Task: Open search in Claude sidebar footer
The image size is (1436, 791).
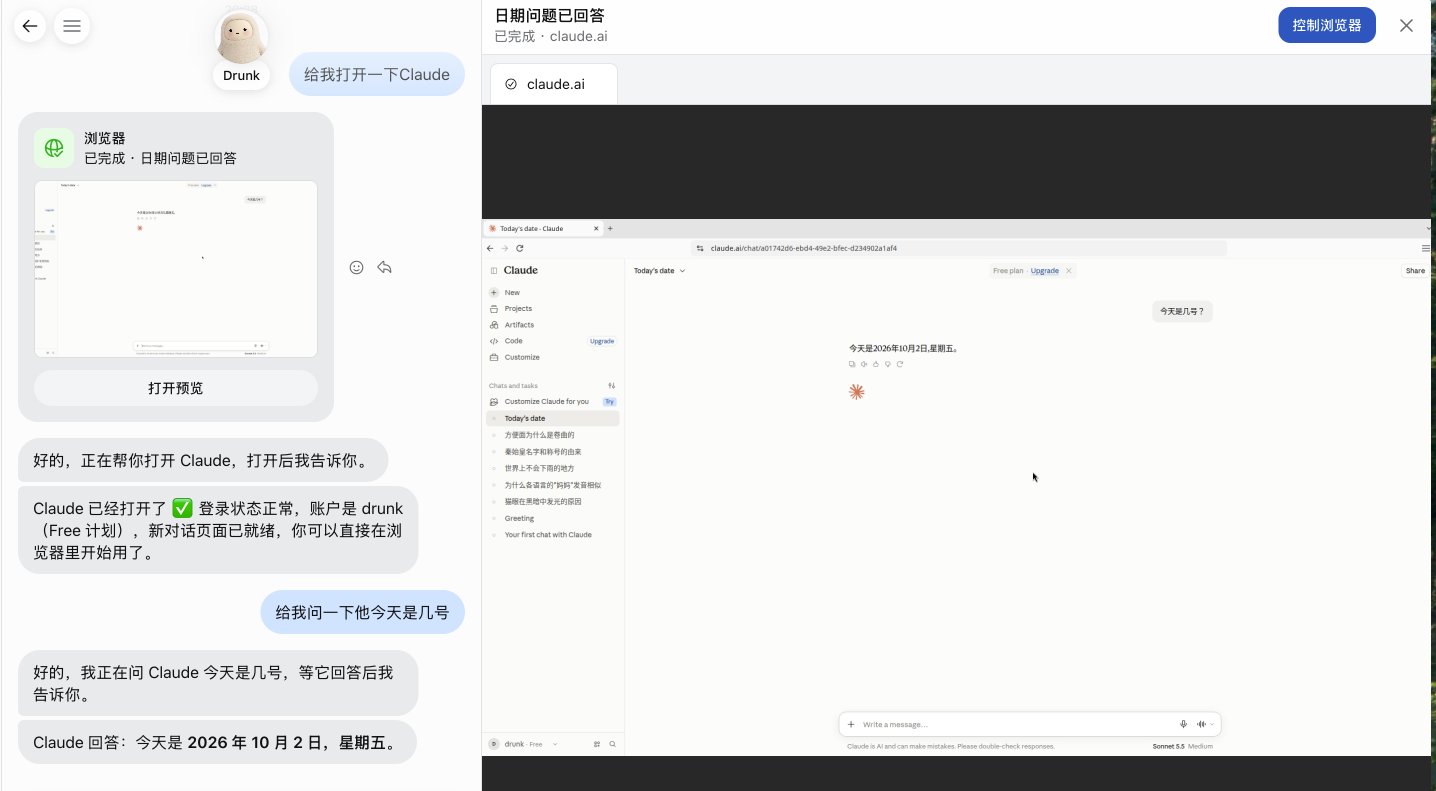Action: click(x=613, y=744)
